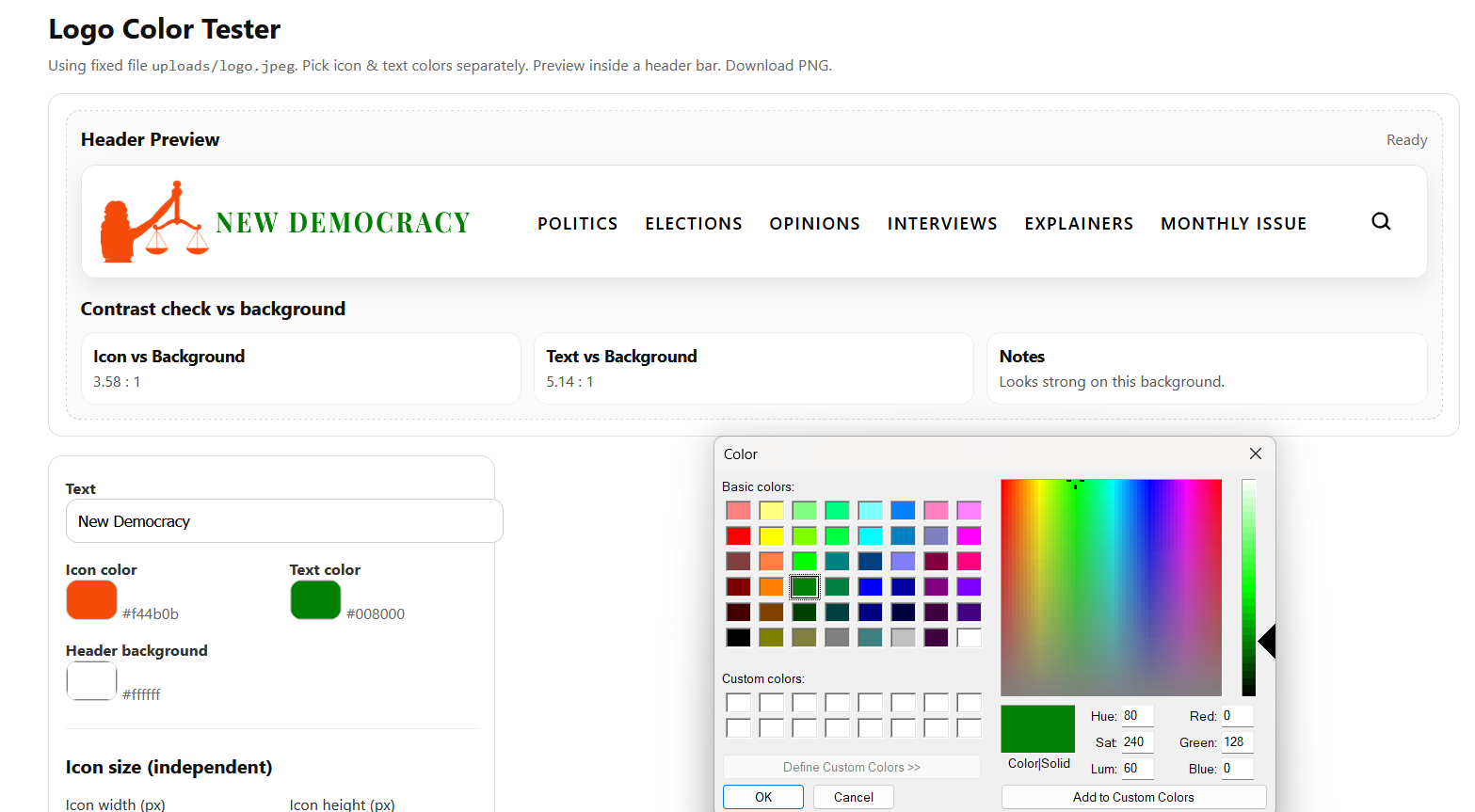Image resolution: width=1475 pixels, height=812 pixels.
Task: Select the pure blue basic color
Action: (871, 586)
